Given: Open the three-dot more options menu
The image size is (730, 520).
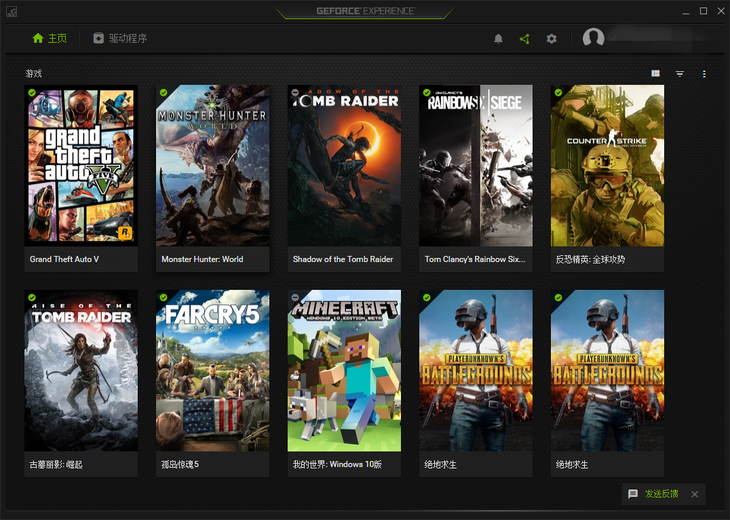Looking at the screenshot, I should coord(704,74).
